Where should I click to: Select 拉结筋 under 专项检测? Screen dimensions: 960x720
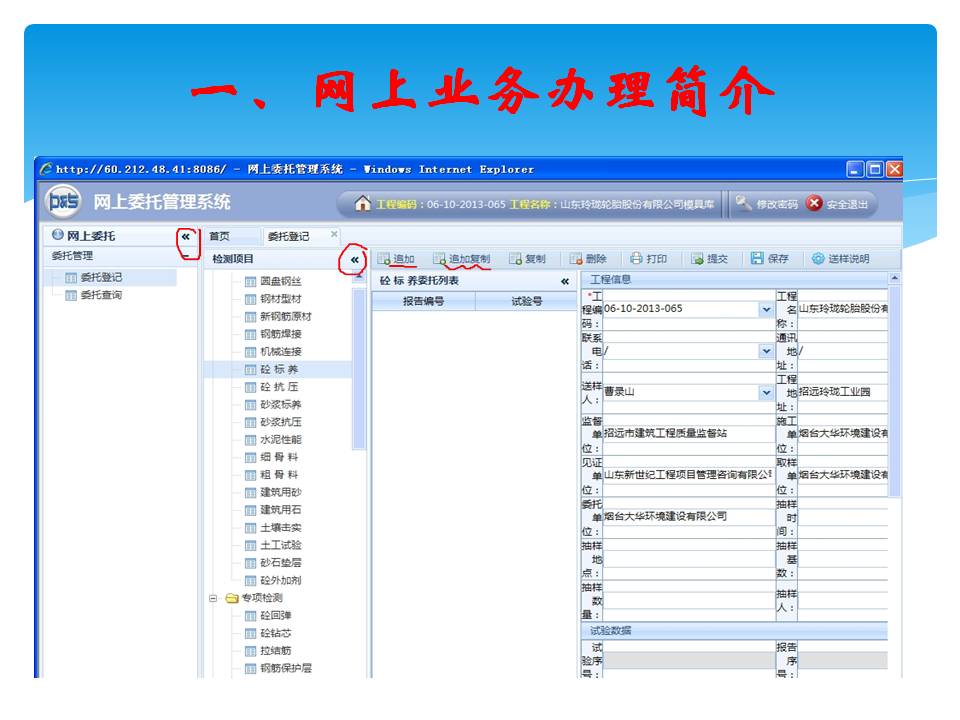pos(269,651)
